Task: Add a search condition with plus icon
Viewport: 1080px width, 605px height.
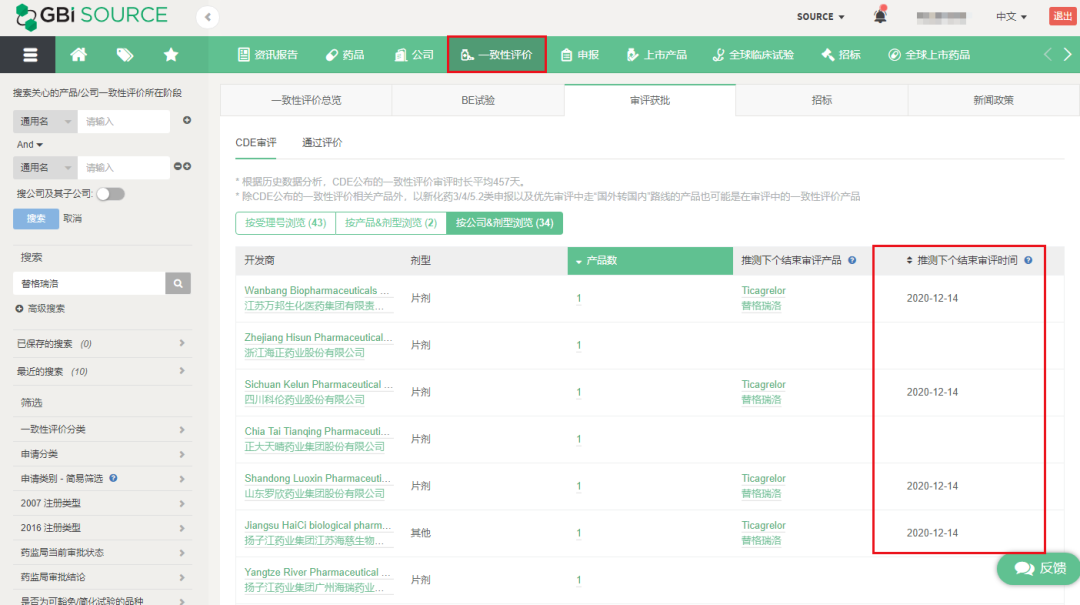Action: click(x=187, y=121)
